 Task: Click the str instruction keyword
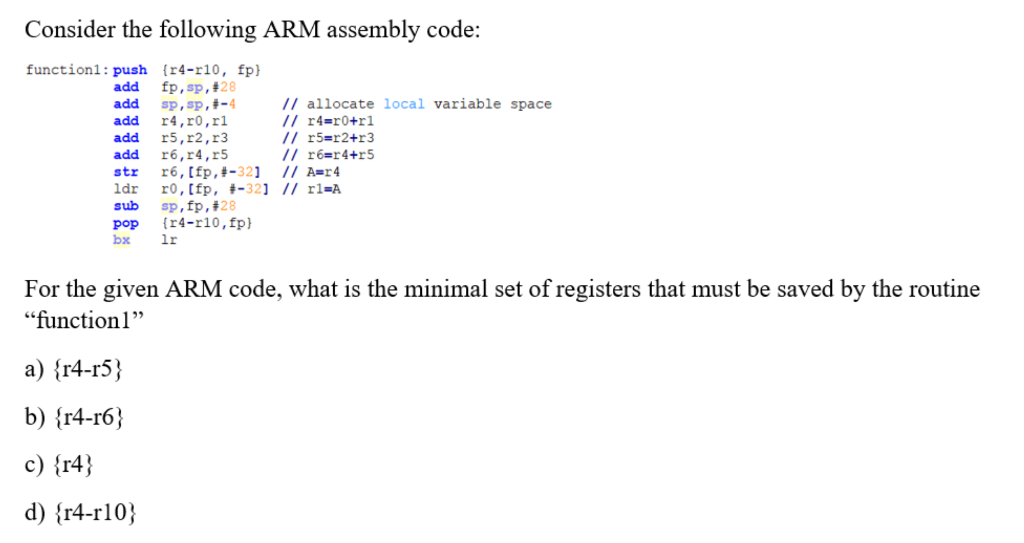126,172
